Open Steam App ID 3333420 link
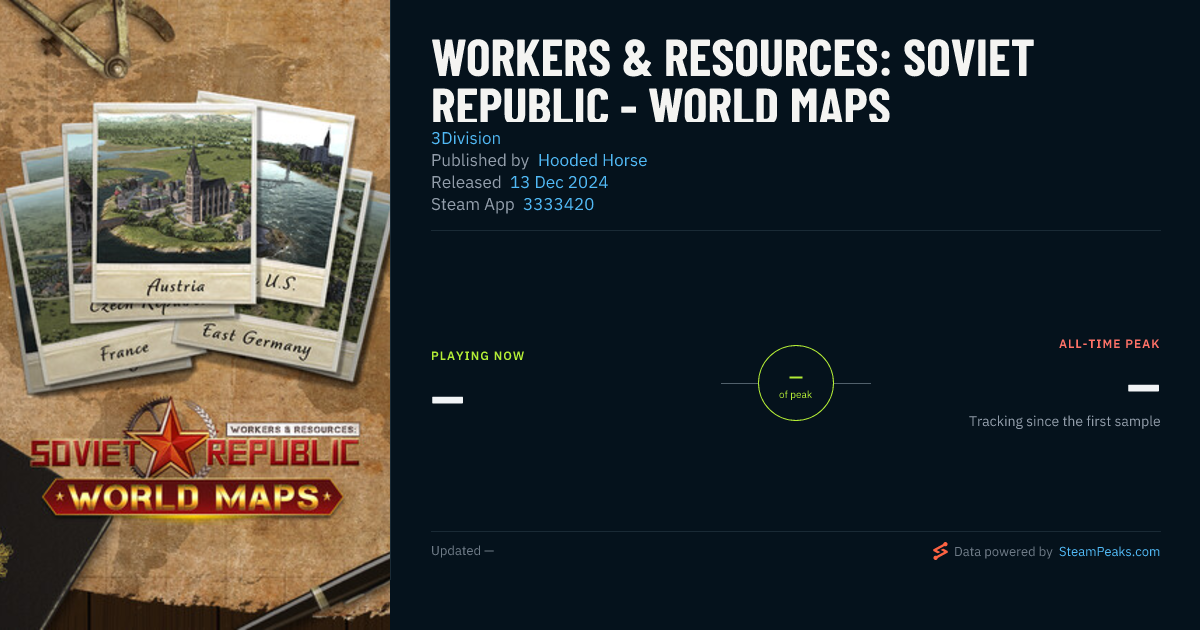Viewport: 1200px width, 630px height. click(558, 204)
